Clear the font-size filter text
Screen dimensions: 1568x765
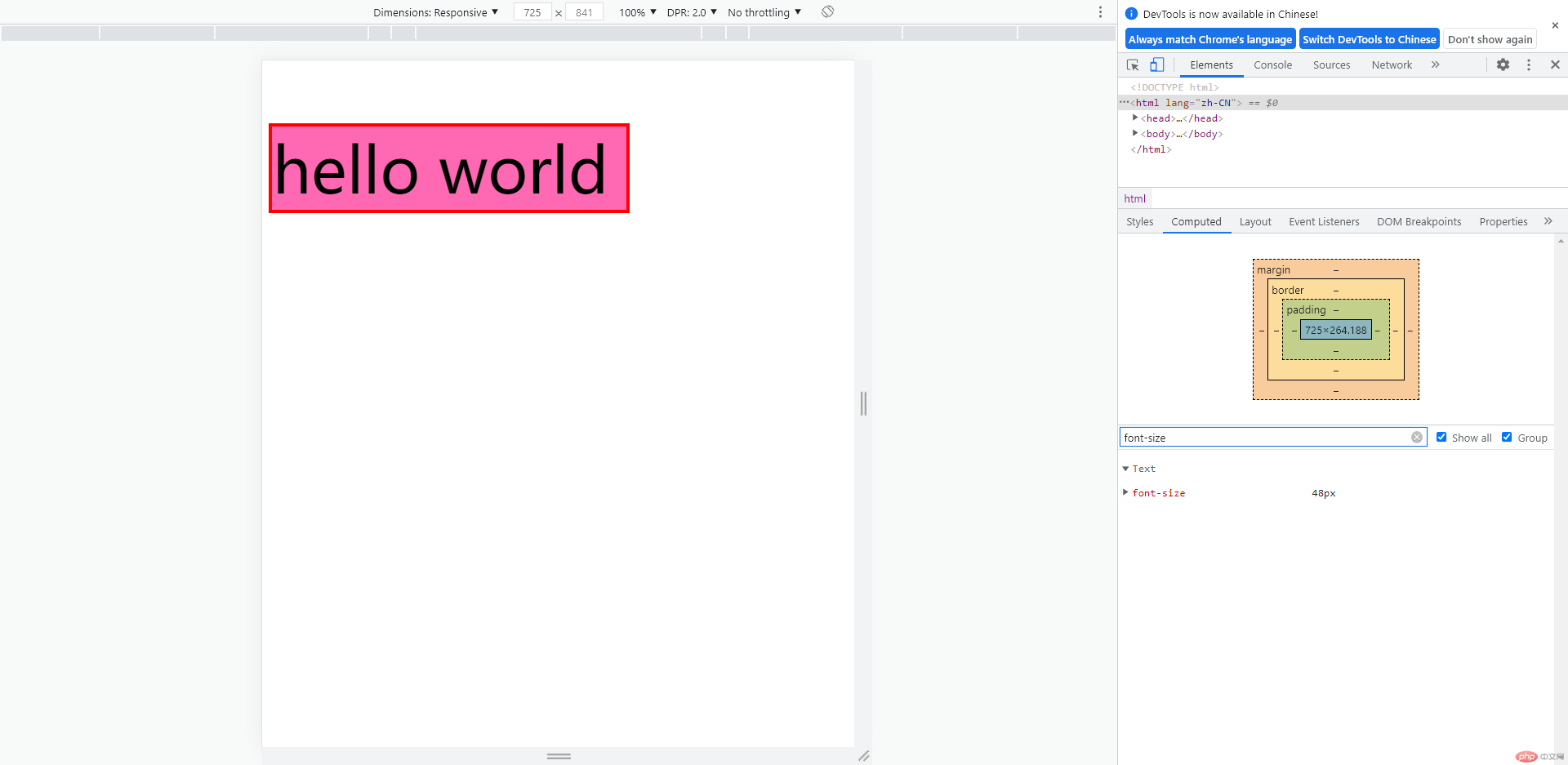pyautogui.click(x=1417, y=438)
